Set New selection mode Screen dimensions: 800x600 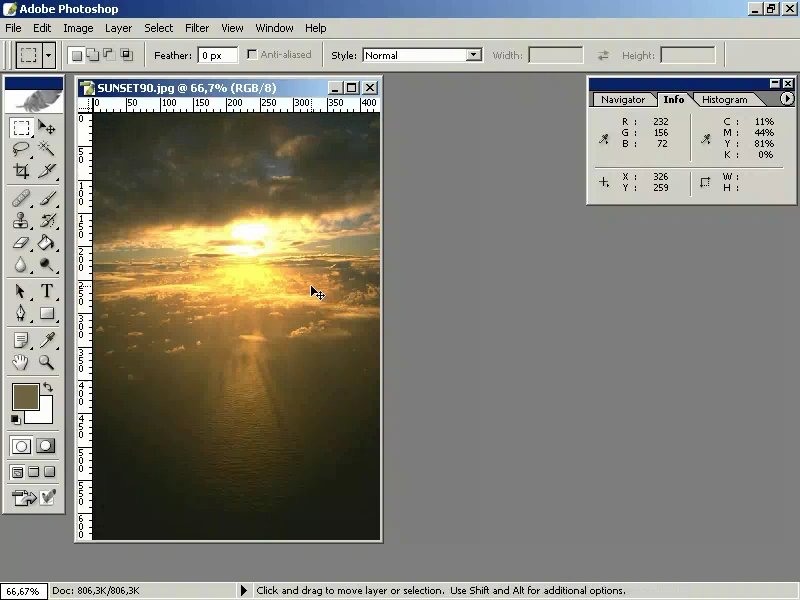point(77,55)
